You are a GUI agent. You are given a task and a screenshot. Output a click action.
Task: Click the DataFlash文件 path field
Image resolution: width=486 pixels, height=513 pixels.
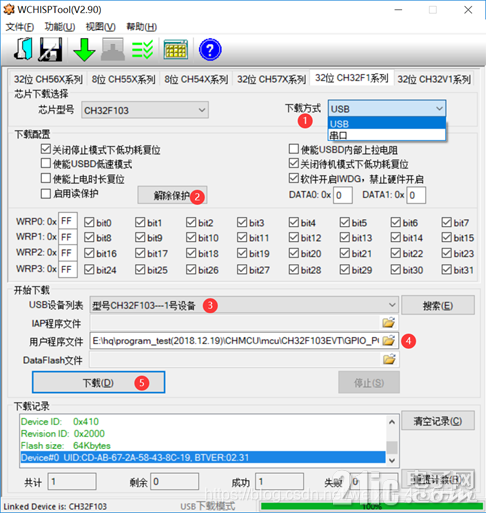point(235,359)
